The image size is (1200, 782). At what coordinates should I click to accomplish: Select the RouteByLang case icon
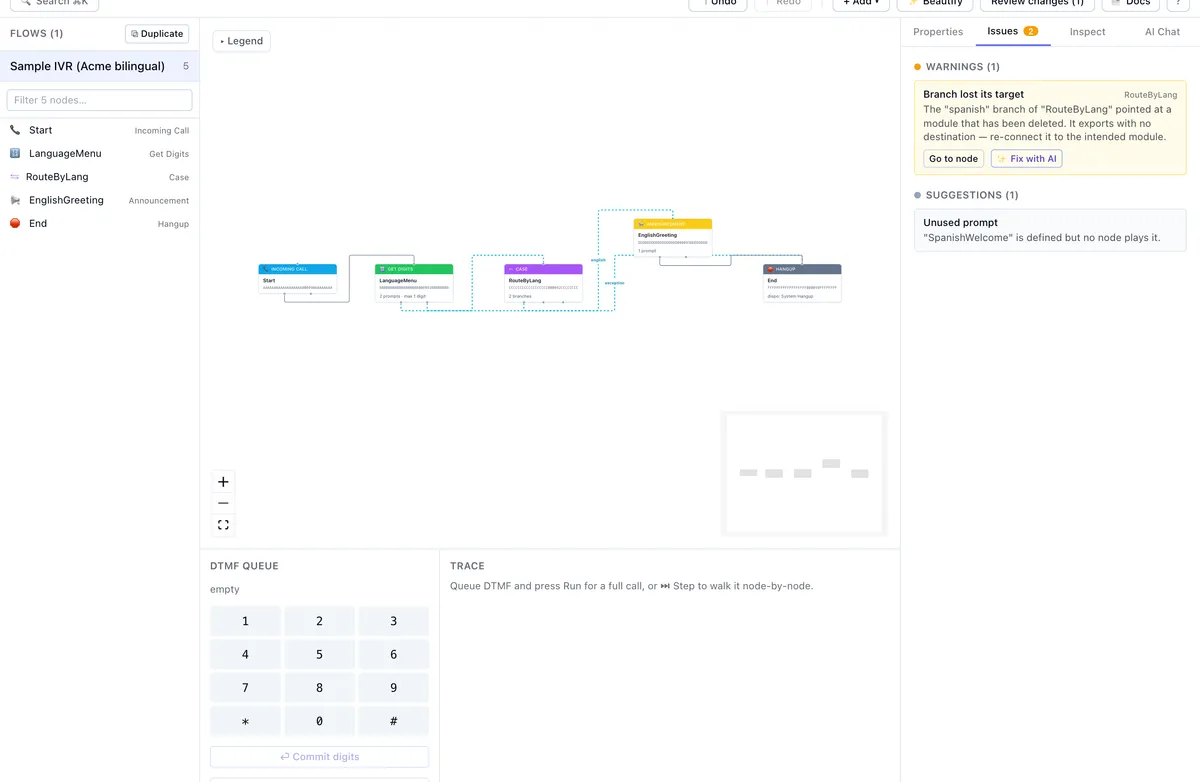click(x=15, y=177)
